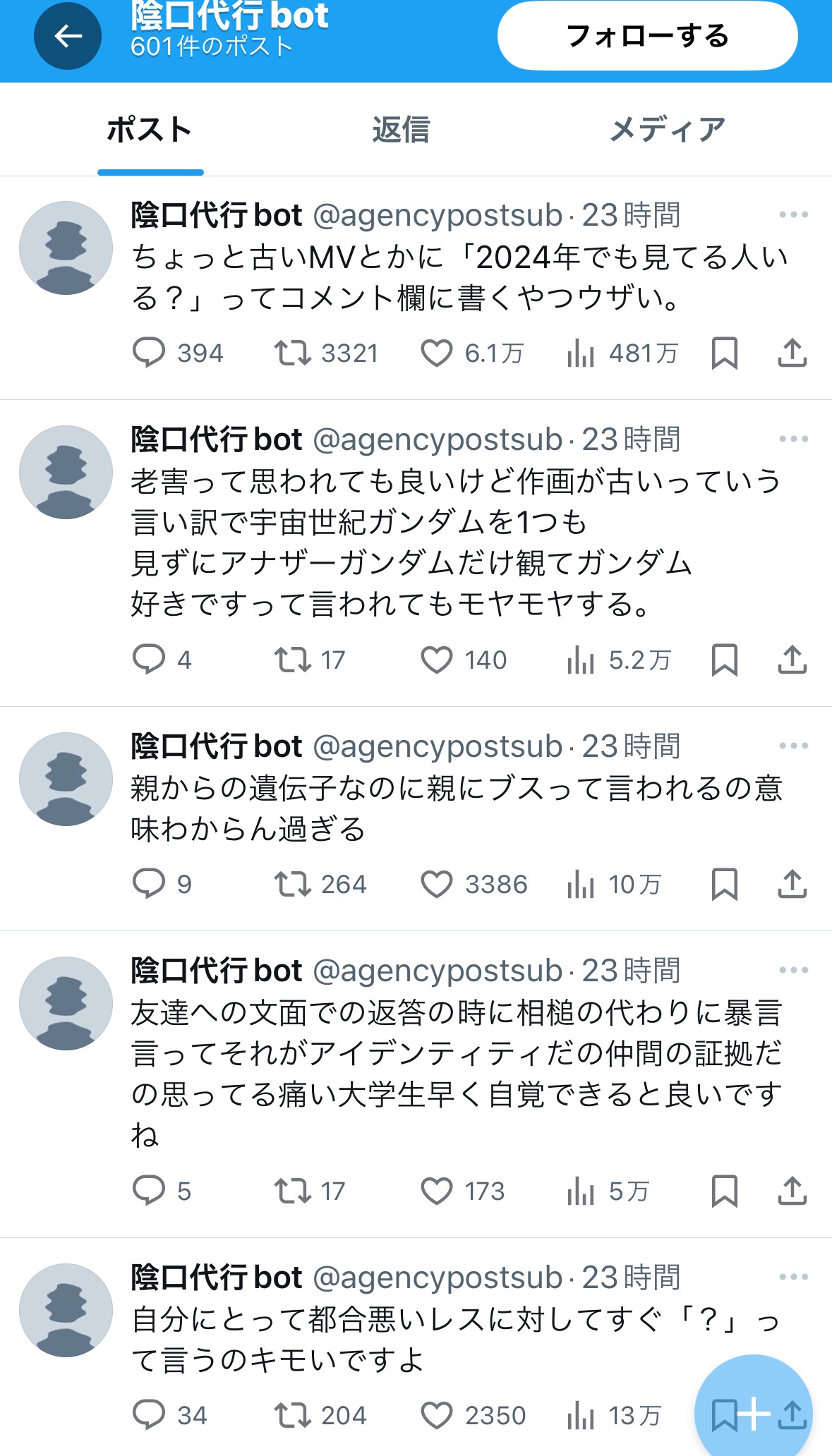
Task: Open more options on first post
Action: 793,214
